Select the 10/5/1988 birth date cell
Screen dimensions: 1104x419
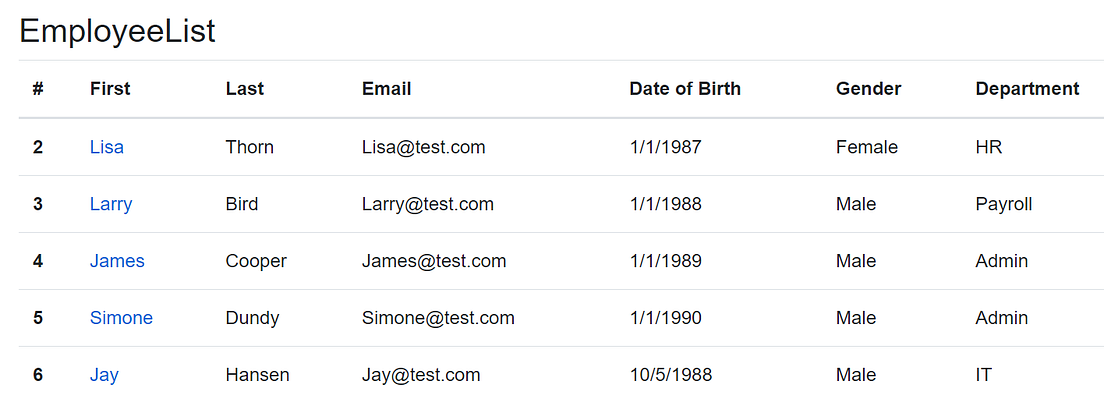(670, 375)
